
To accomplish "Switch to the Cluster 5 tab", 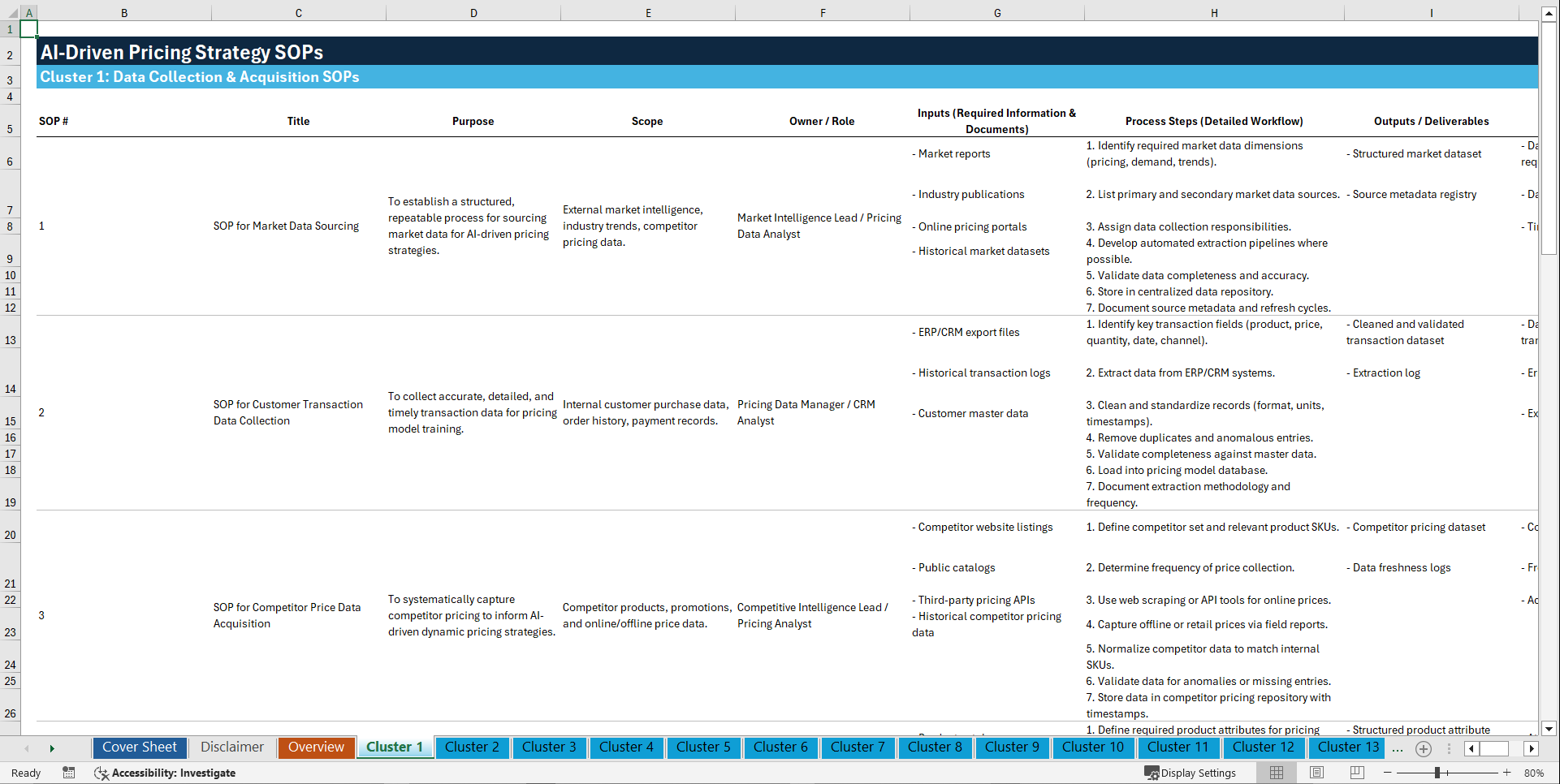I will (x=703, y=747).
